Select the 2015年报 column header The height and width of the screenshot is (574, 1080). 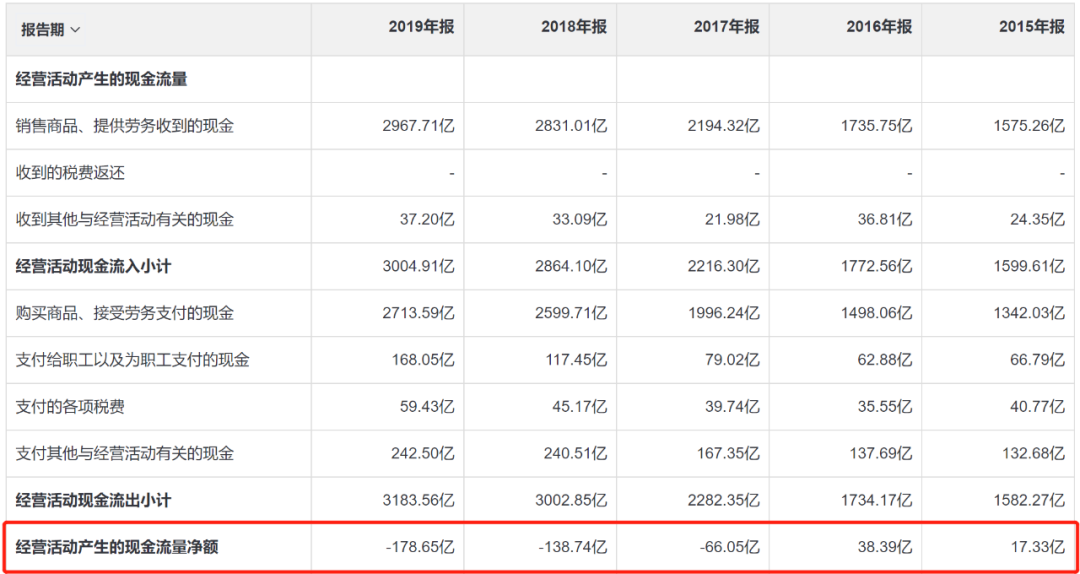pyautogui.click(x=1032, y=28)
